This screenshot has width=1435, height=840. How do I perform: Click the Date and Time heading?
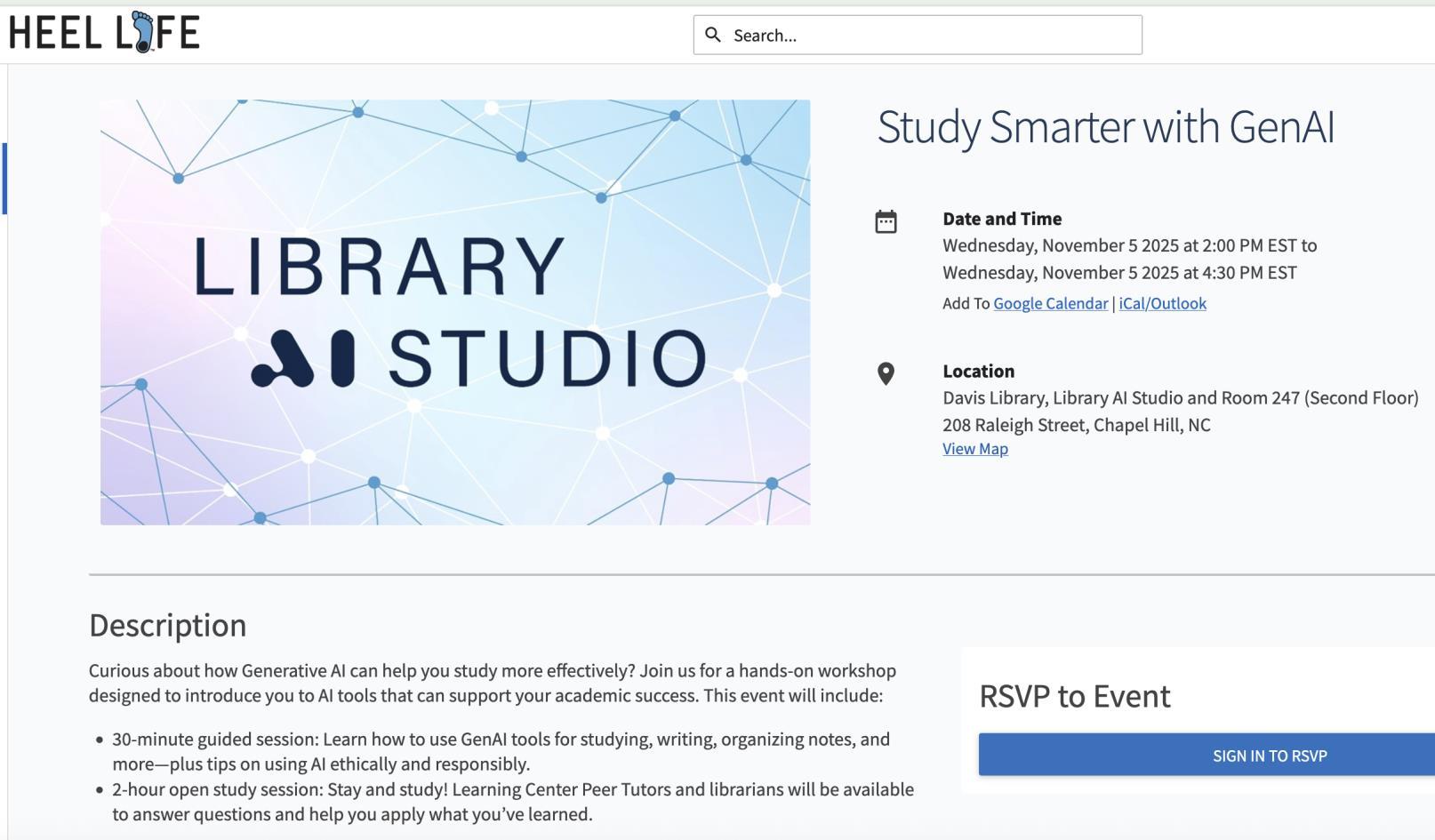coord(1002,219)
